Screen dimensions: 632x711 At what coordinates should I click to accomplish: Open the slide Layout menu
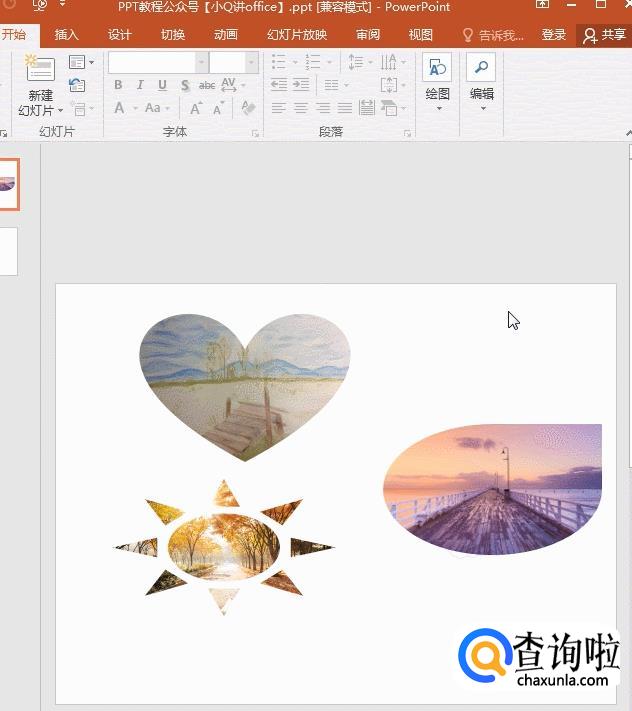81,62
